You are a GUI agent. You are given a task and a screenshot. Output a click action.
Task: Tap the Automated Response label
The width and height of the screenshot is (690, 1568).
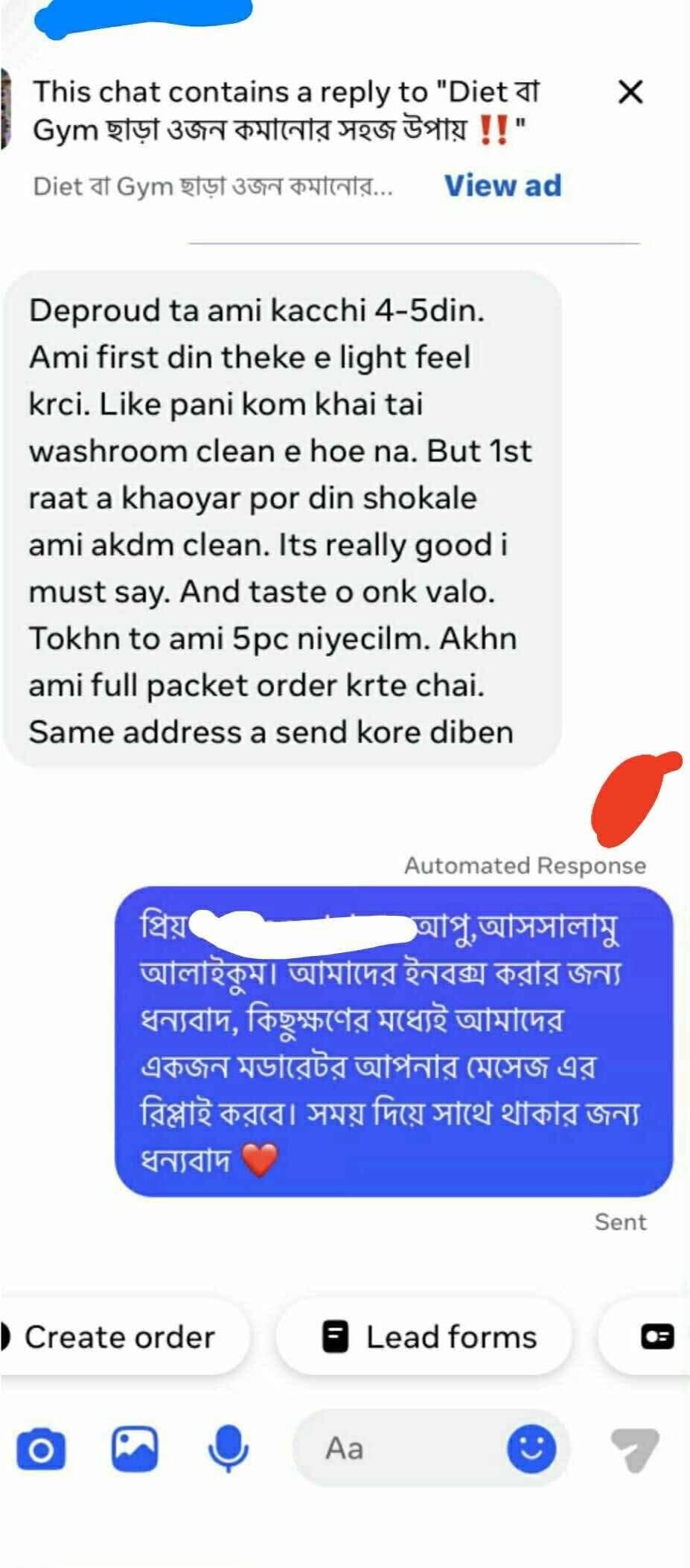525,865
